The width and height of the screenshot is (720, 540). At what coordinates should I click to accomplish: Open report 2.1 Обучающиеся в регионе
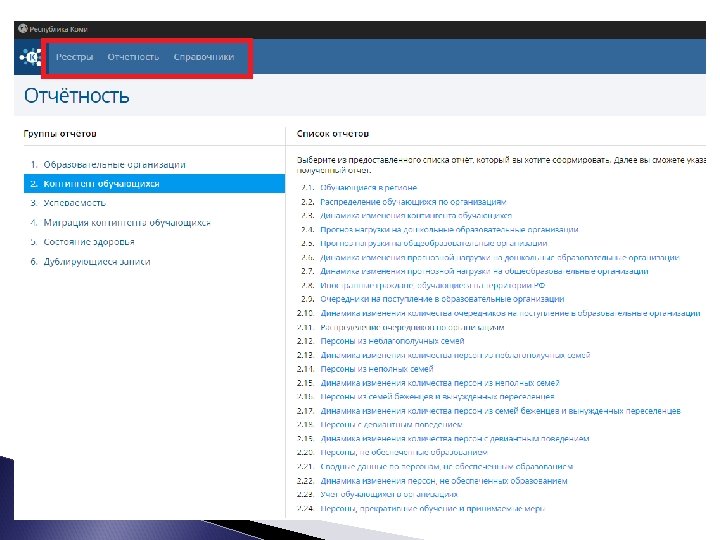tap(369, 188)
